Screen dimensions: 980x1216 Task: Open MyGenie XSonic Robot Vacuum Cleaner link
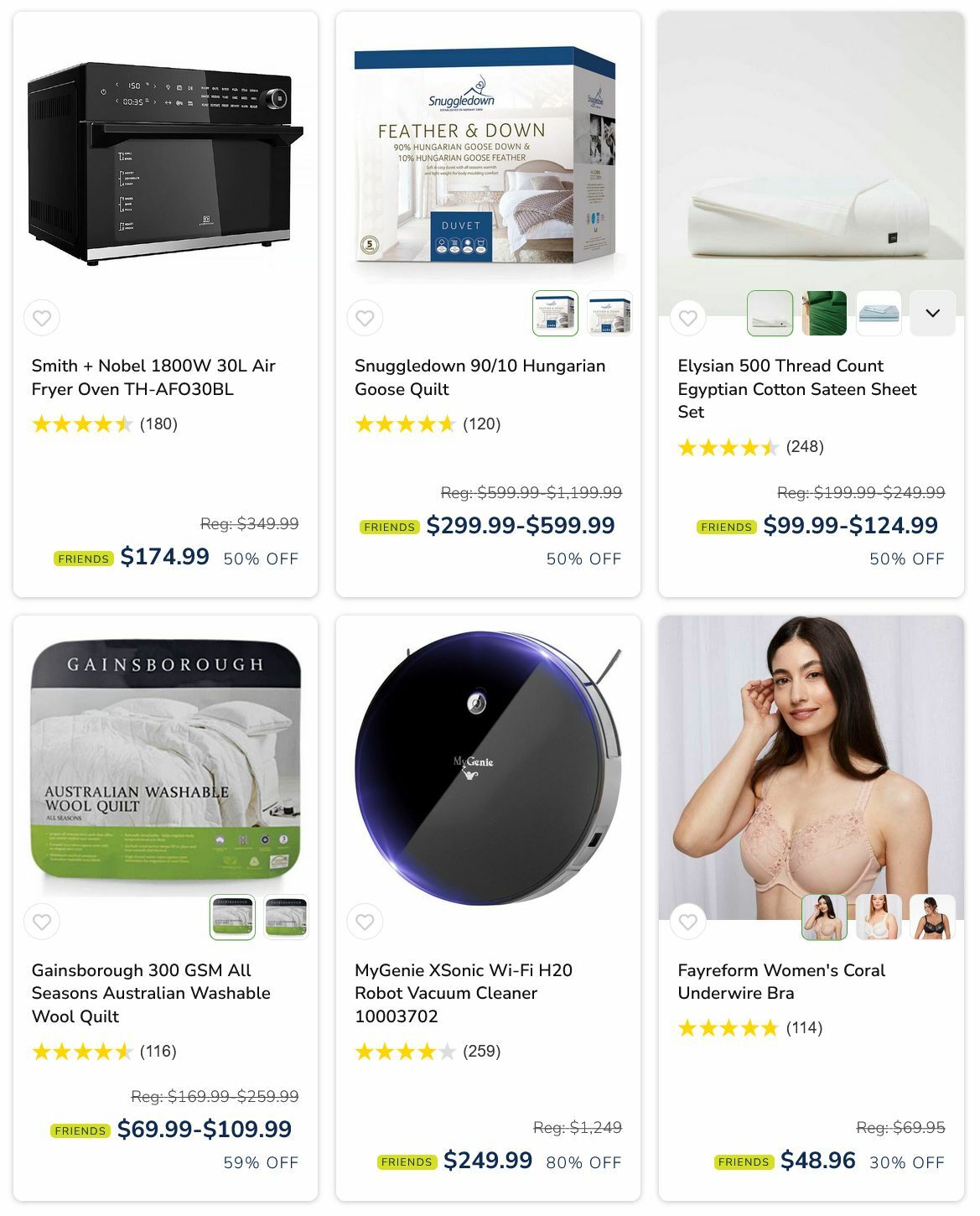464,993
